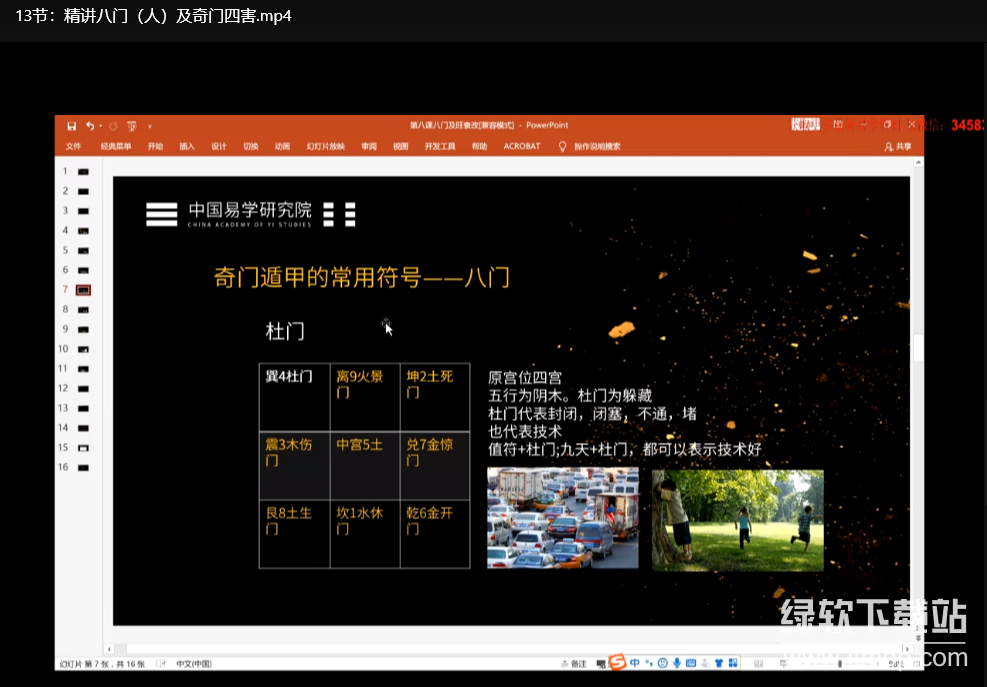Click the Save icon in quick access toolbar
Screen dimensions: 987x687
point(72,126)
